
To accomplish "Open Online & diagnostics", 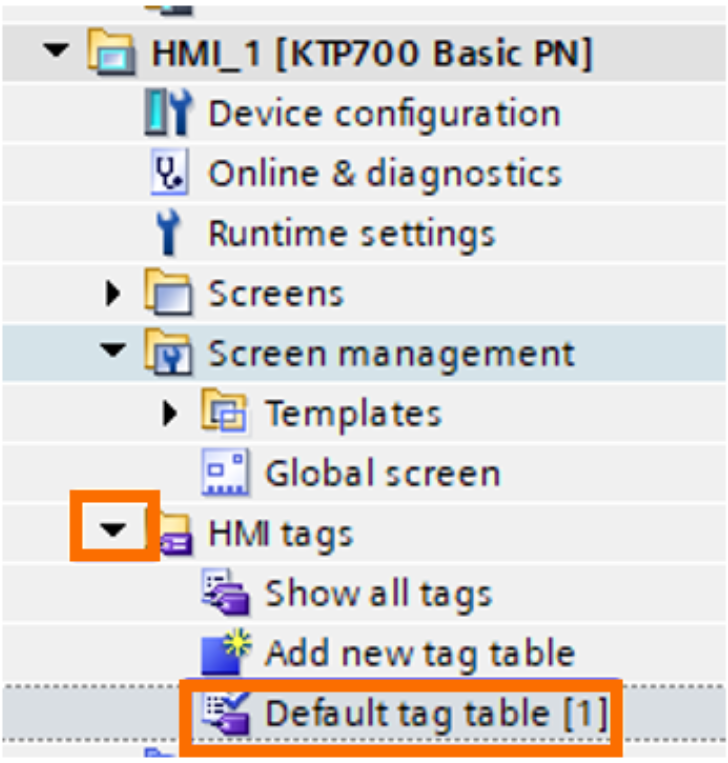I will (385, 174).
